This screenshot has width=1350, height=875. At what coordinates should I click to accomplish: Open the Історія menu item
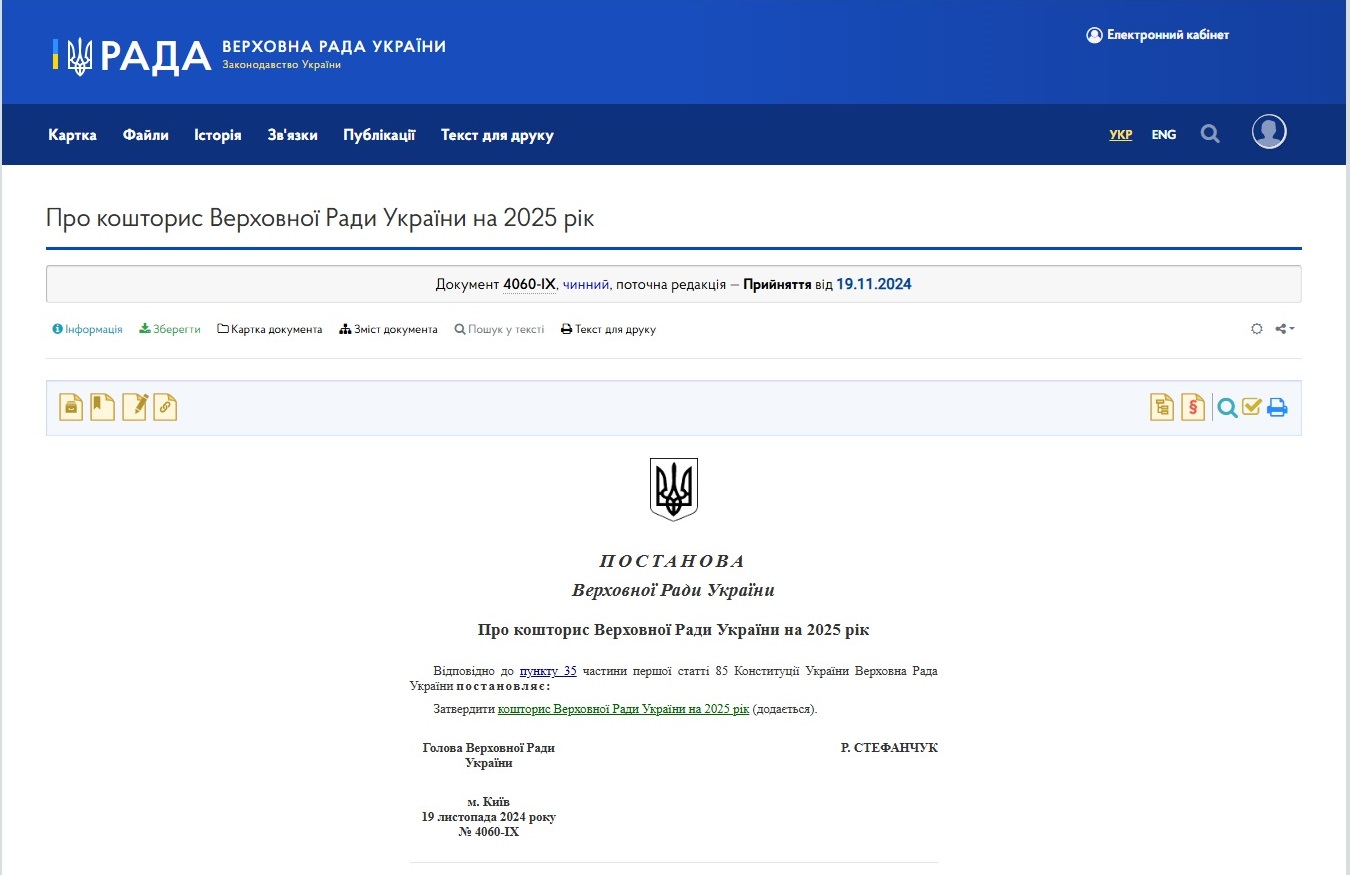click(x=218, y=135)
